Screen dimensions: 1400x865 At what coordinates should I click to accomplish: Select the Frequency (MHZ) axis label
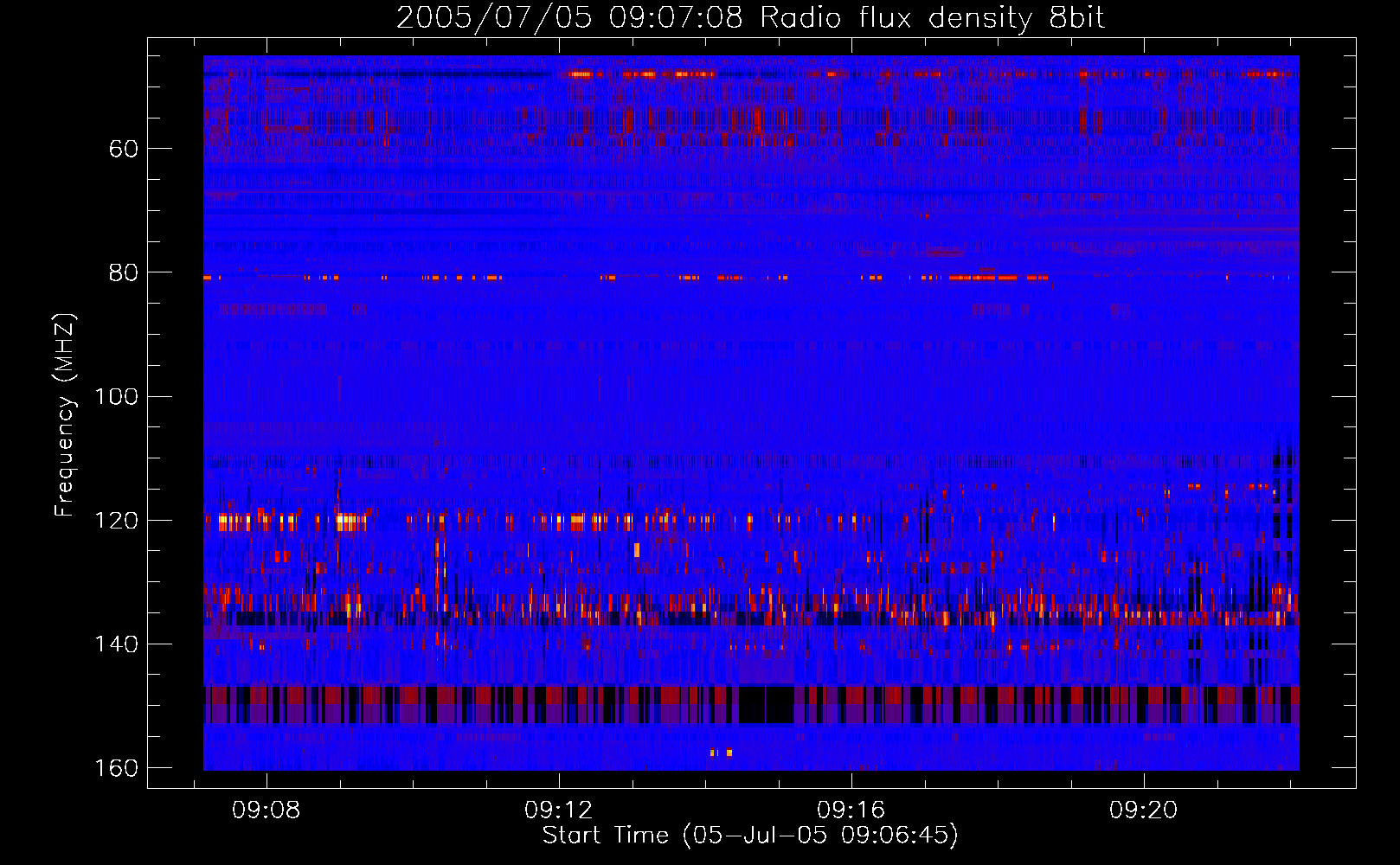65,414
